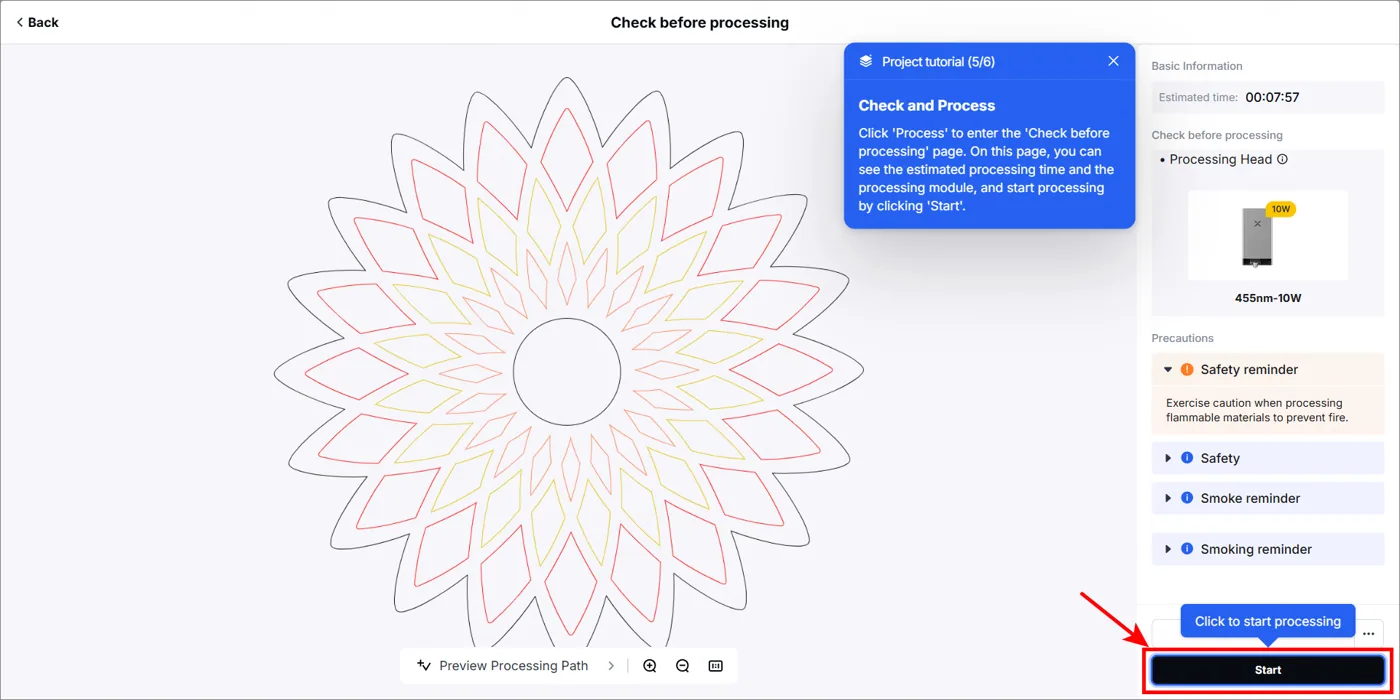1400x700 pixels.
Task: Click the Preview Processing Path pen icon
Action: coord(424,666)
